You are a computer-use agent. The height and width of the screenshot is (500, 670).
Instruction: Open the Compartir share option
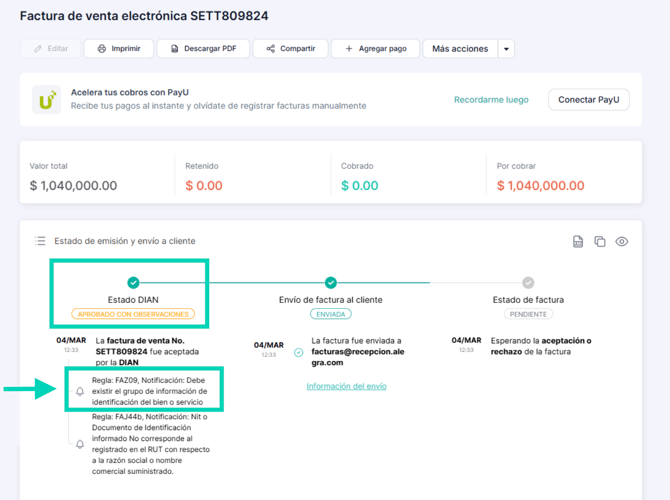pos(290,49)
